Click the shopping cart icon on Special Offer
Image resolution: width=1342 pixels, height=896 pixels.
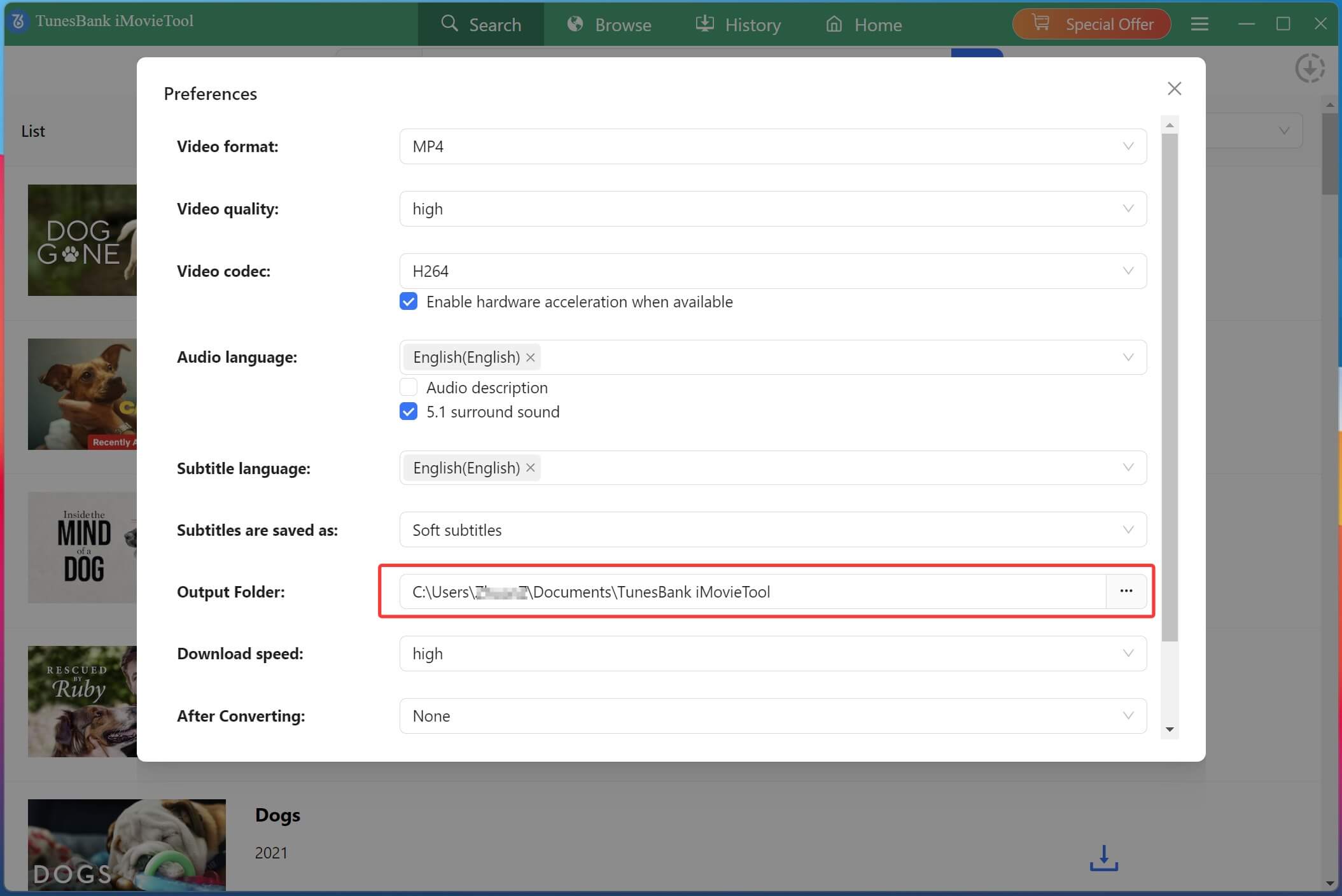pyautogui.click(x=1042, y=24)
